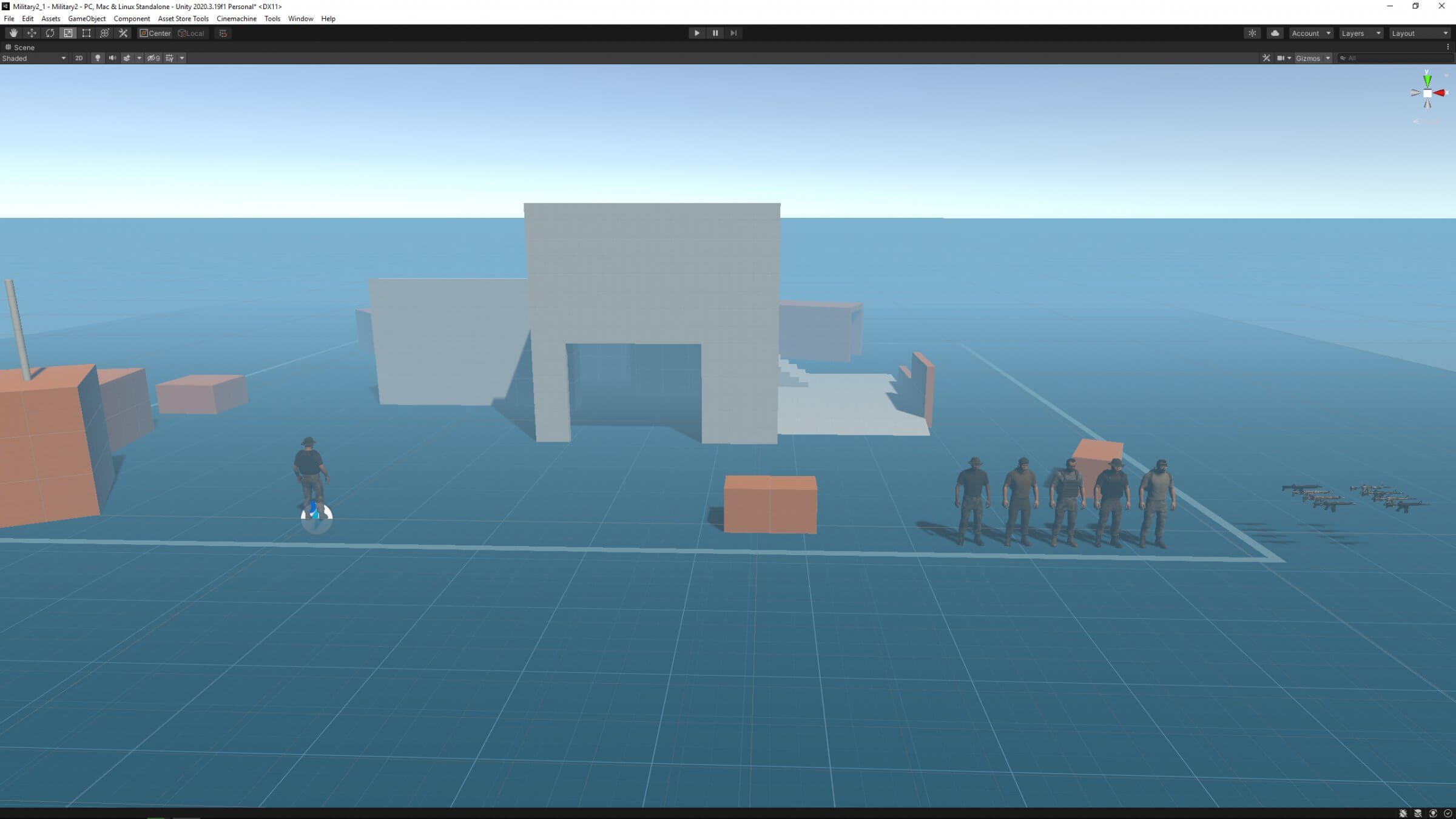The width and height of the screenshot is (1456, 819).
Task: Click the Gizmos button
Action: point(1307,58)
